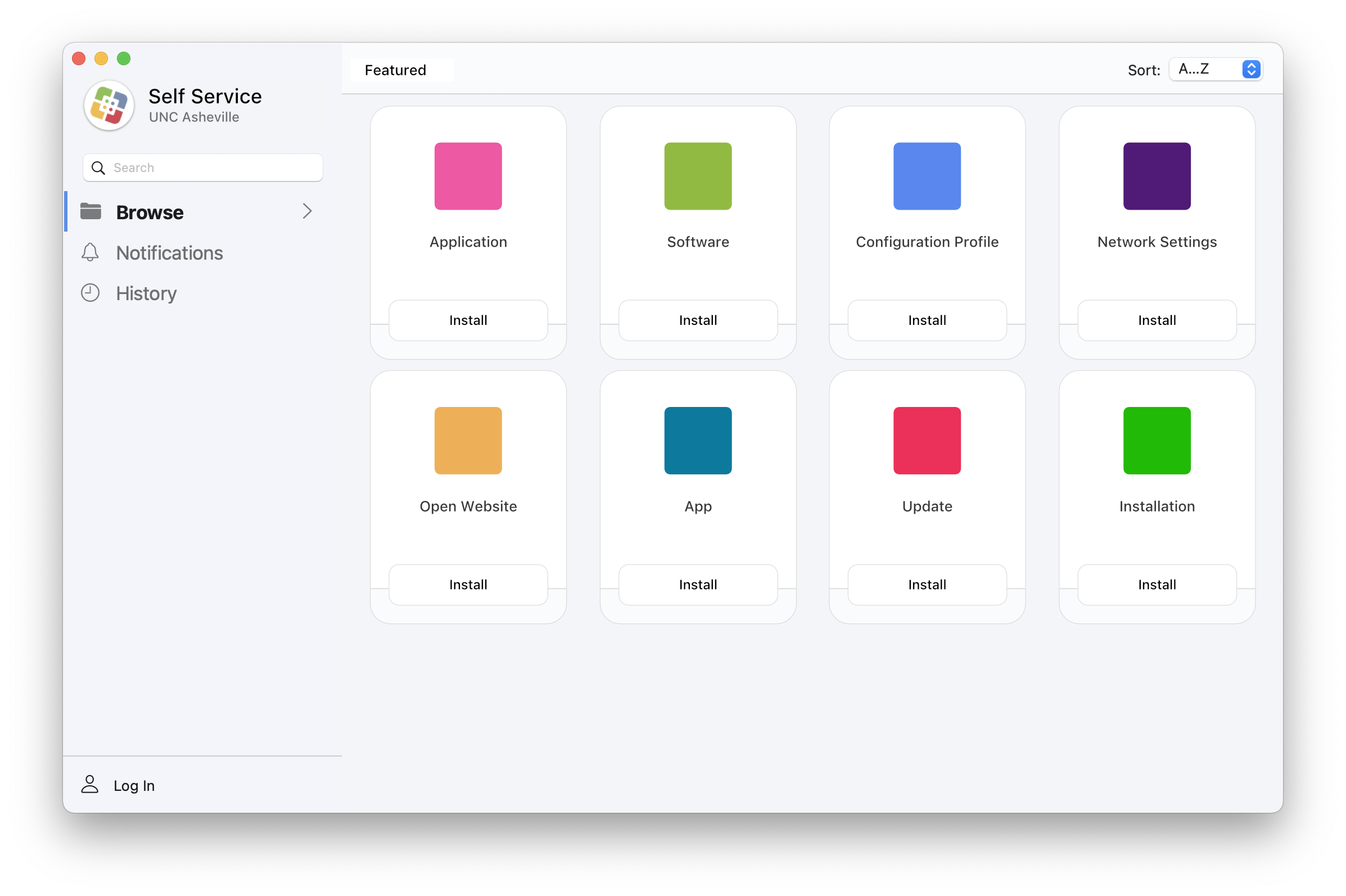
Task: Click the bright green Installation icon
Action: click(x=1157, y=441)
